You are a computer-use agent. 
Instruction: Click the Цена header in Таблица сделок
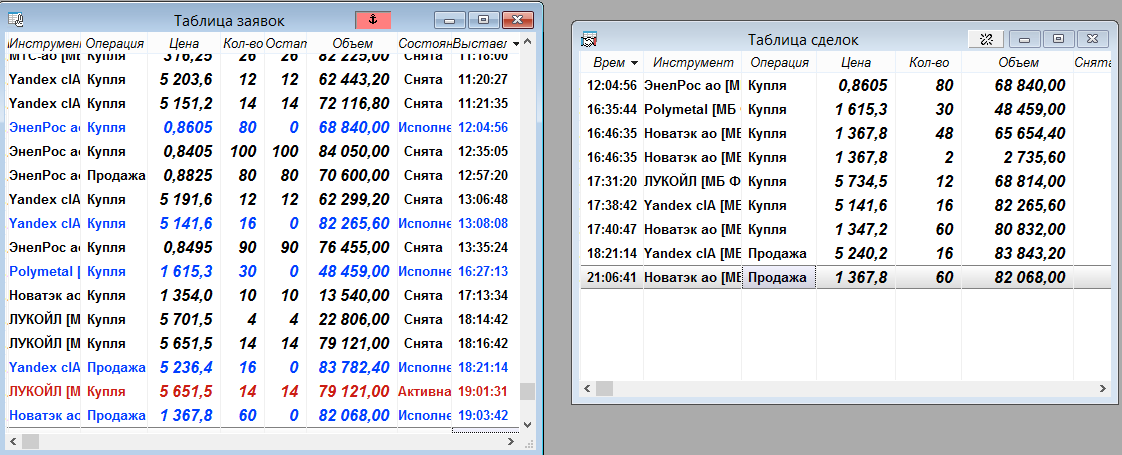tap(856, 63)
